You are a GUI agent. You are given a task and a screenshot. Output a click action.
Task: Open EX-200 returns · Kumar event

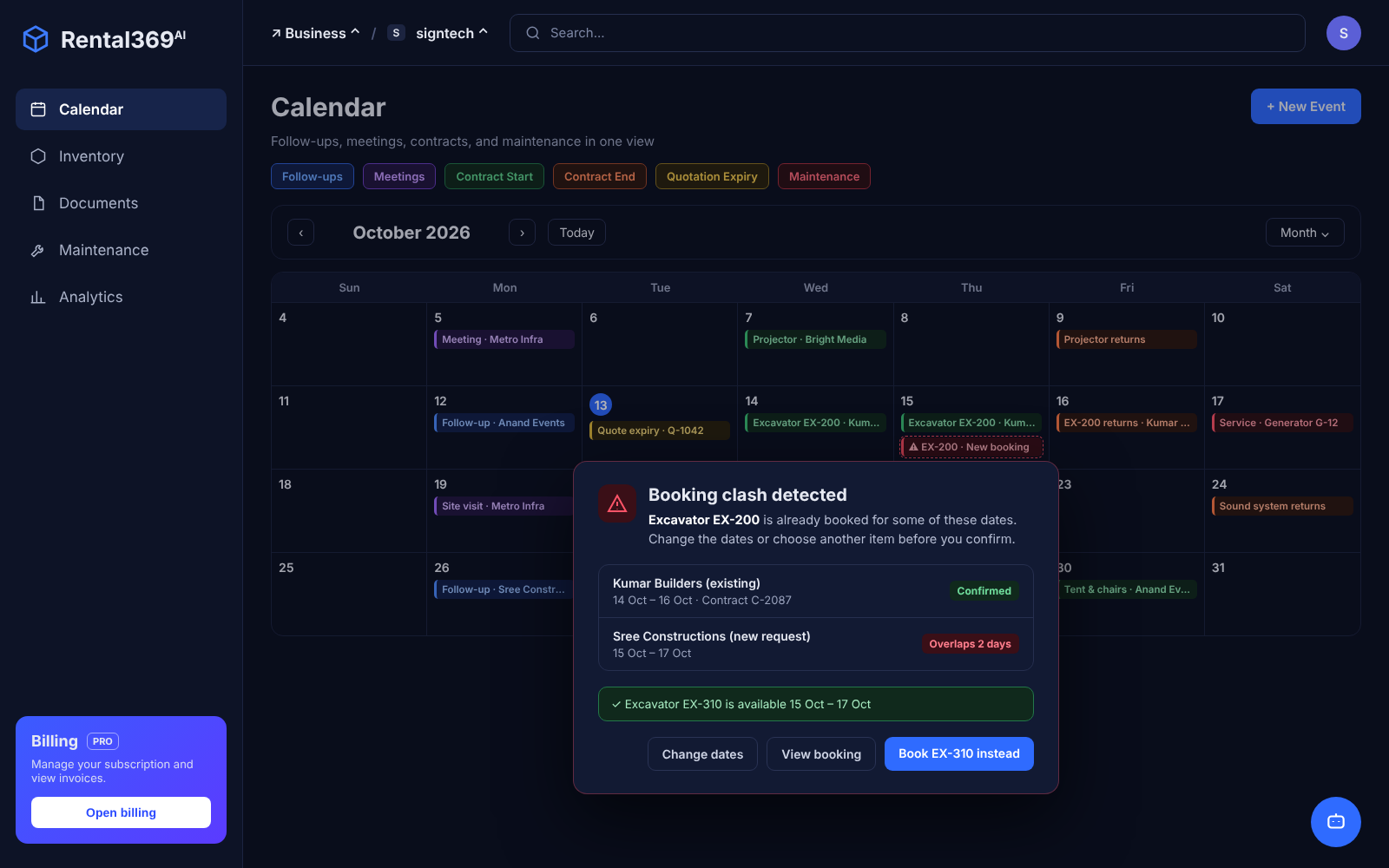(x=1126, y=423)
